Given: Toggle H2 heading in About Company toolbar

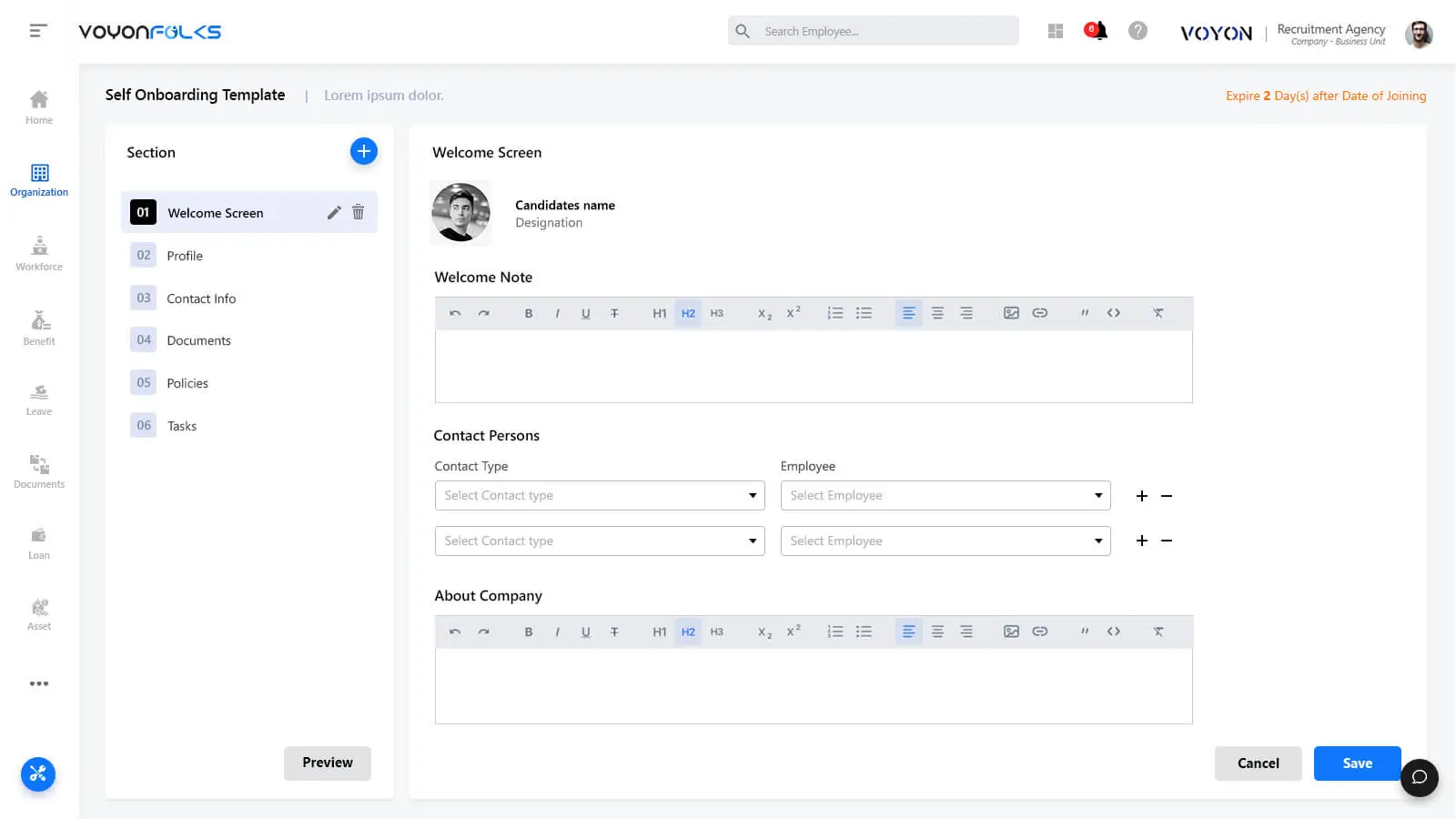Looking at the screenshot, I should click(688, 632).
